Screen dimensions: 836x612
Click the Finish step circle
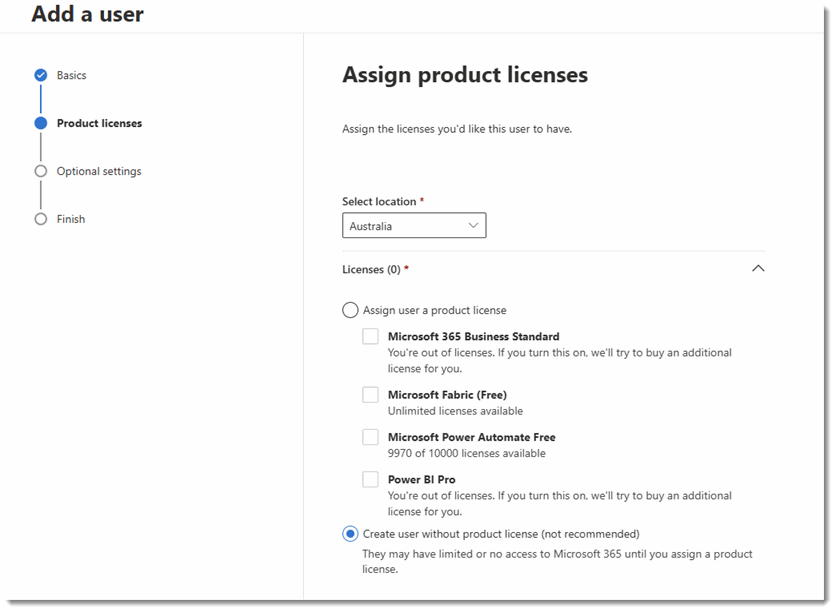41,219
